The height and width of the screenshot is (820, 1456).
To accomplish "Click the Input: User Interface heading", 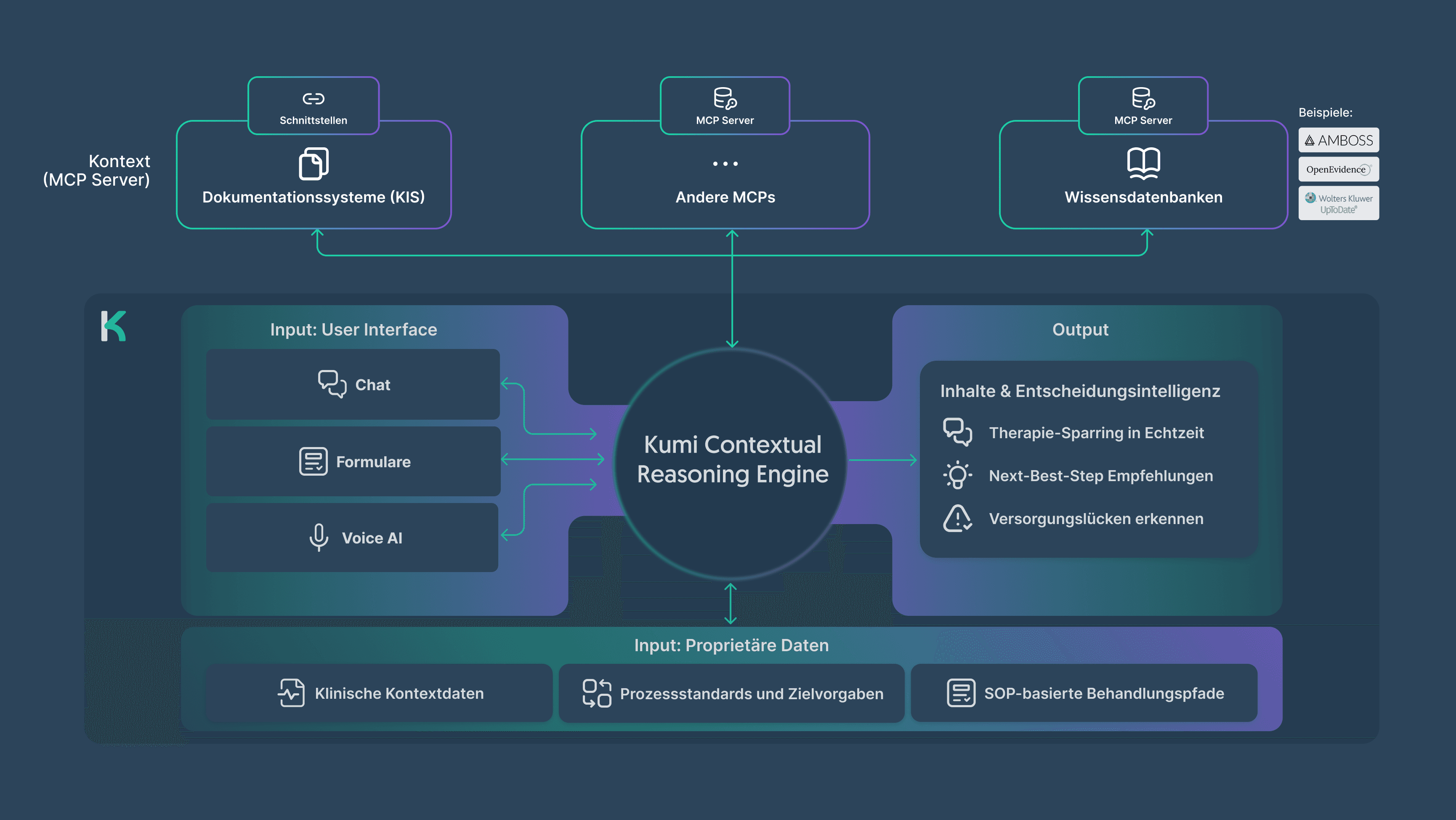I will 353,330.
